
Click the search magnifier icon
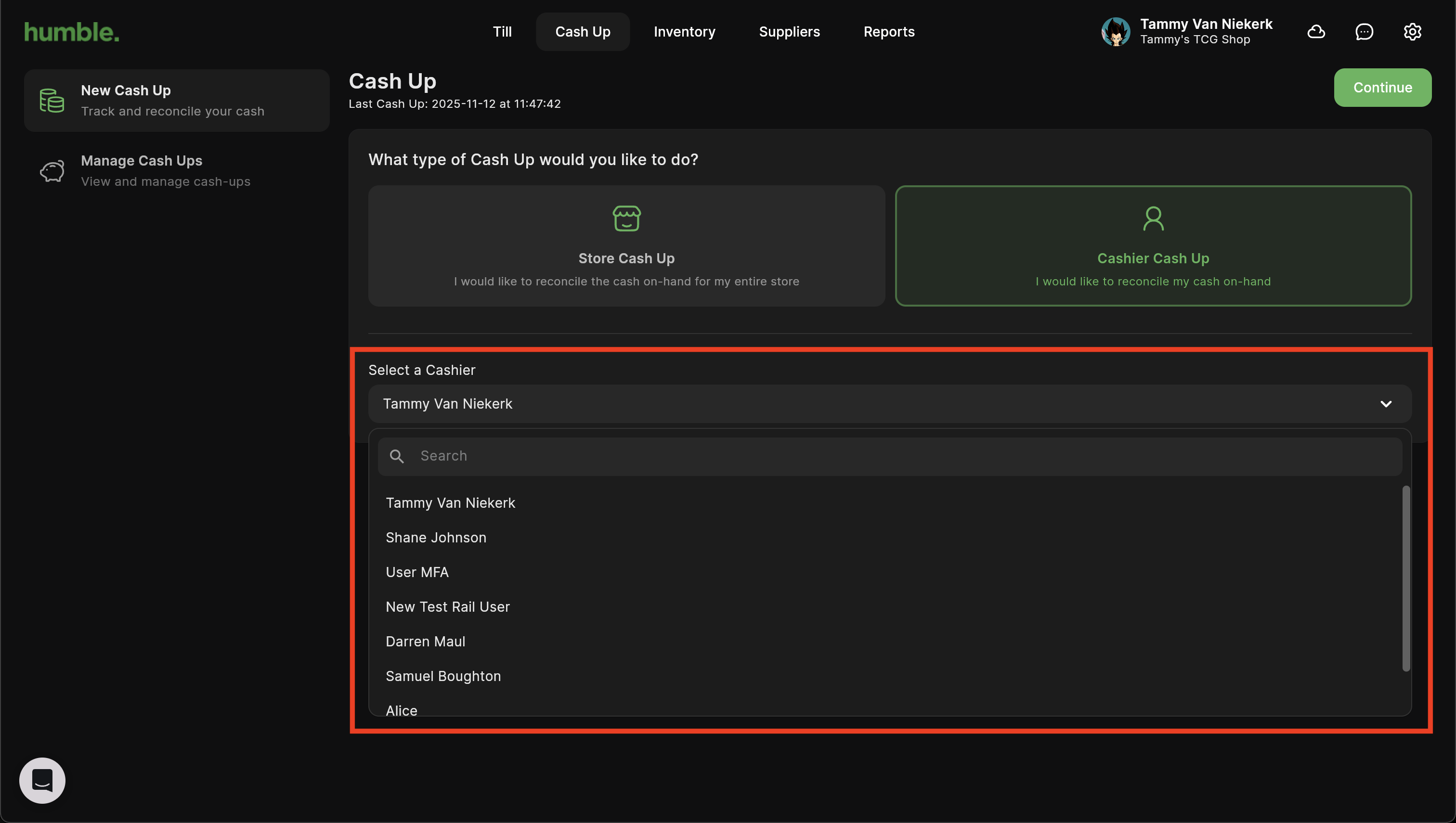tap(397, 456)
